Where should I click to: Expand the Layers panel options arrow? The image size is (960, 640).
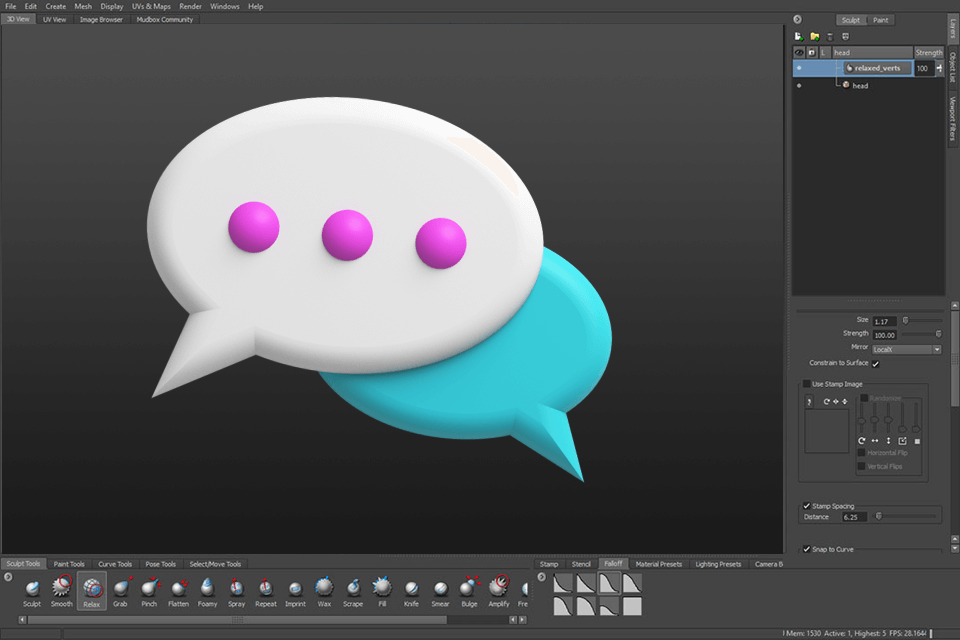point(797,19)
